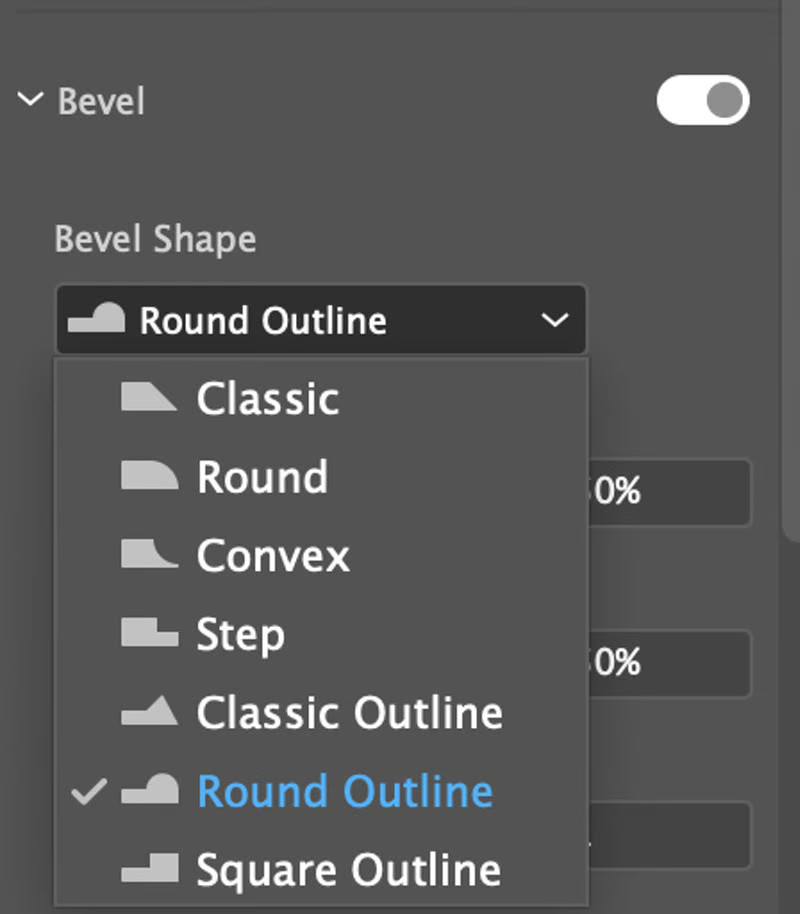Collapse the Bevel section chevron
The image size is (800, 914).
(31, 100)
